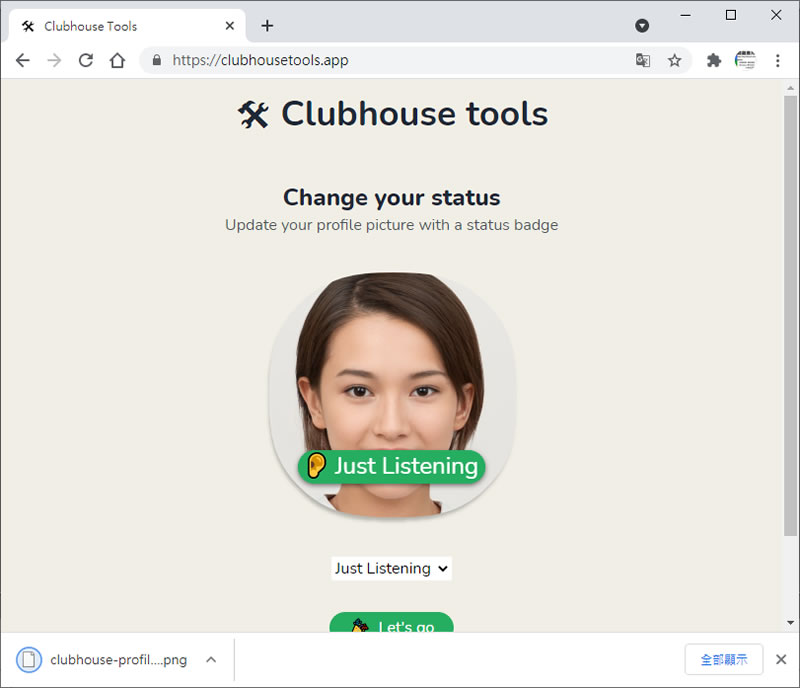Click the ear emoji in the badge
The width and height of the screenshot is (800, 688).
[x=316, y=465]
